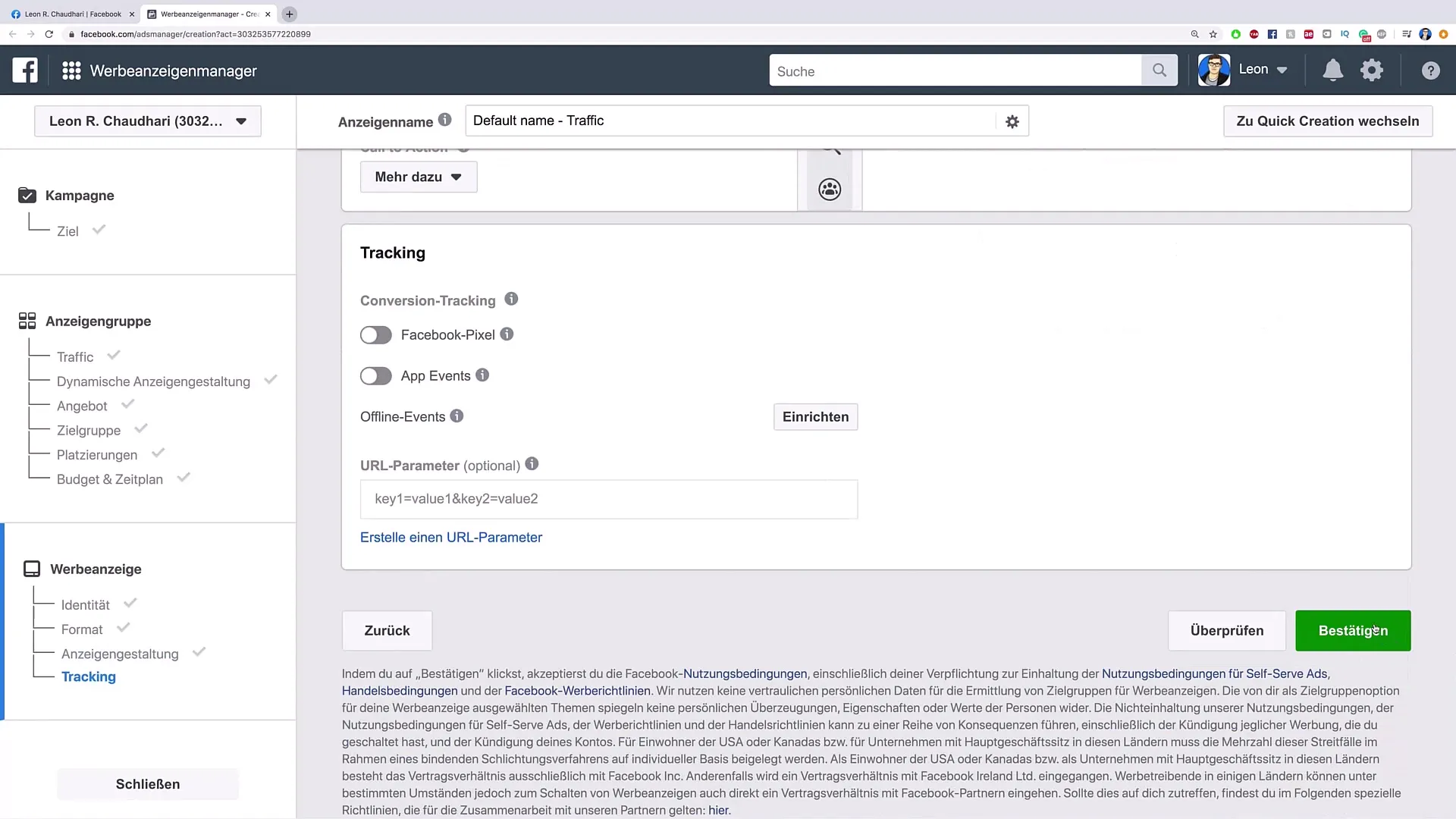Image resolution: width=1456 pixels, height=819 pixels.
Task: Open the apps grid menu icon
Action: (x=71, y=71)
